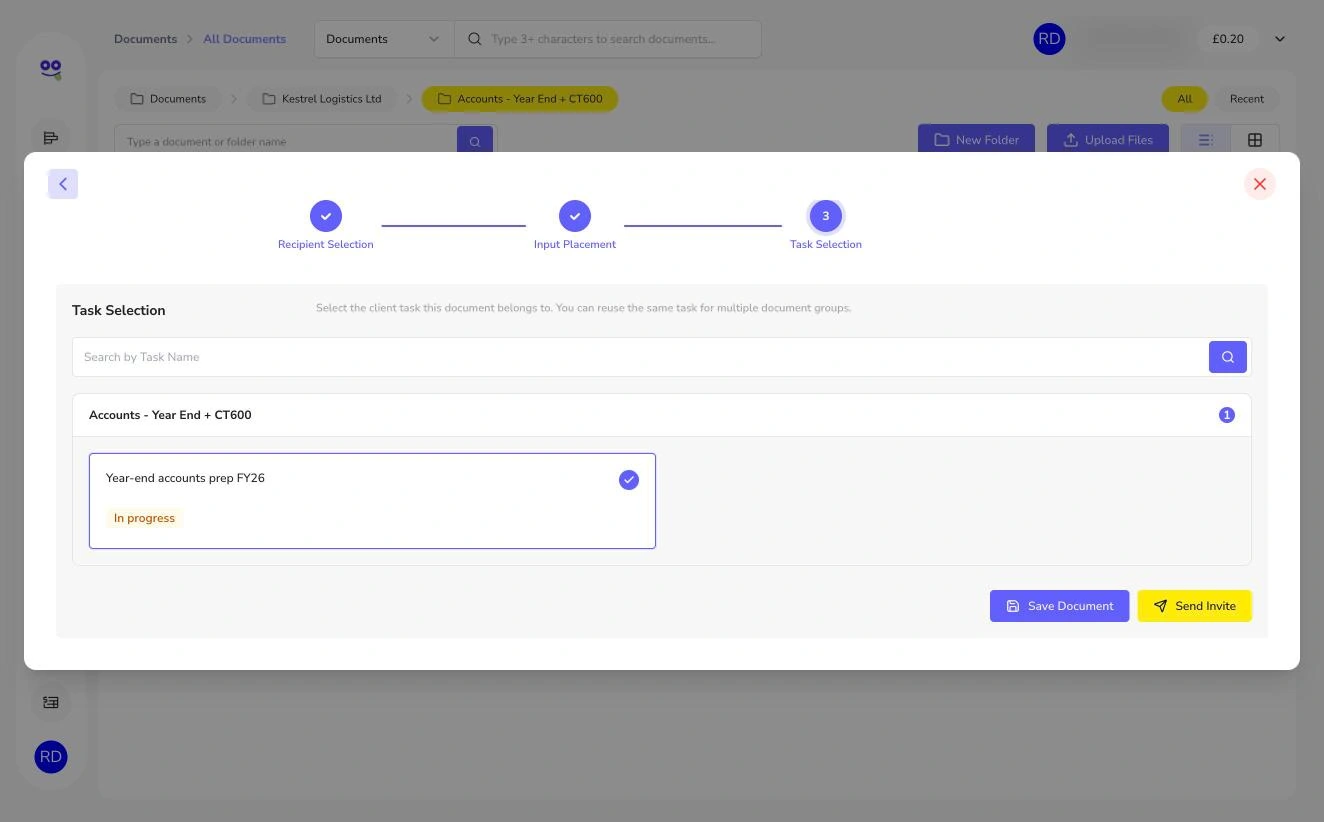The width and height of the screenshot is (1324, 822).
Task: Click the Upload Files button
Action: pyautogui.click(x=1108, y=139)
